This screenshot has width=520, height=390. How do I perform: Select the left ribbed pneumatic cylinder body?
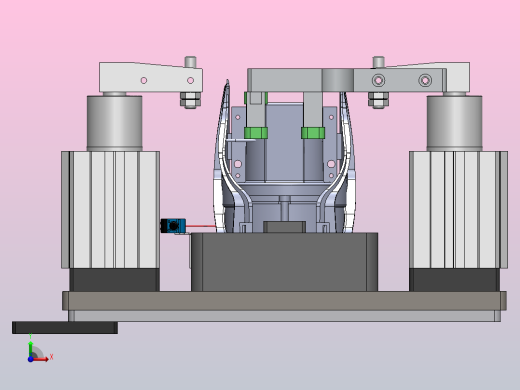[110, 210]
